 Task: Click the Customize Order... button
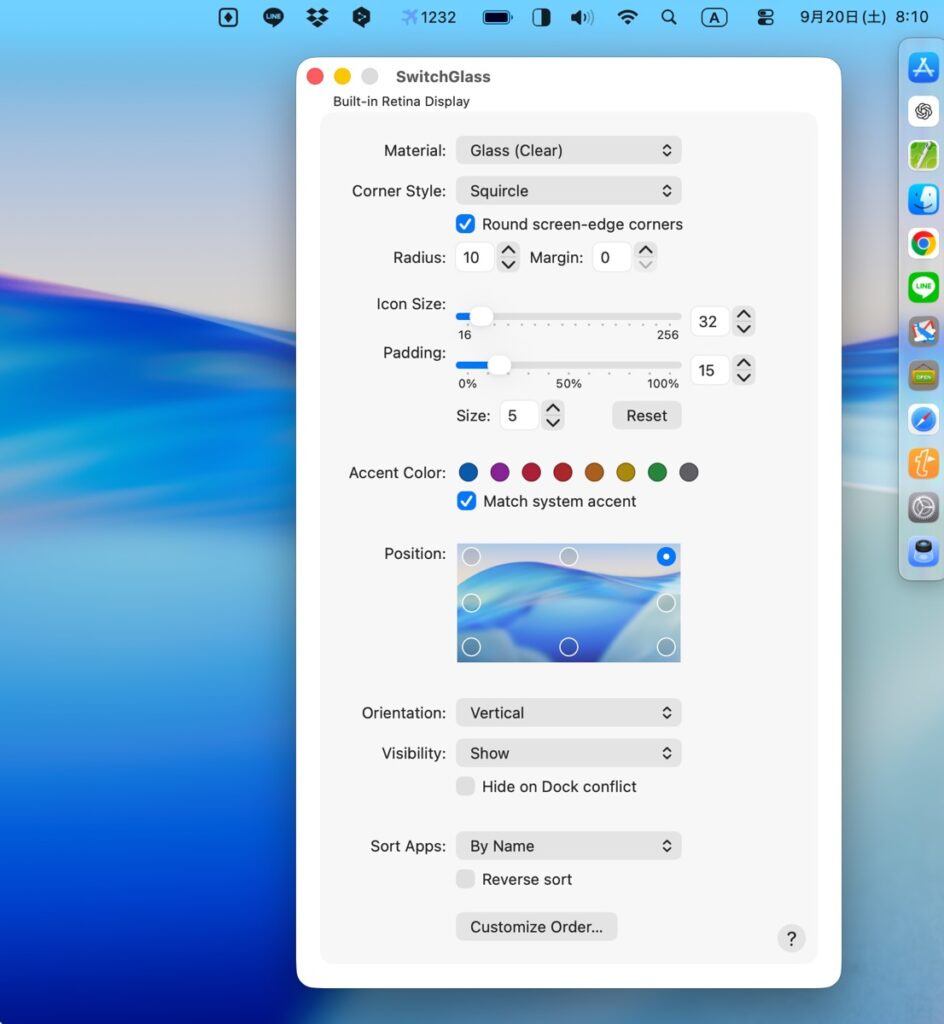click(x=536, y=927)
